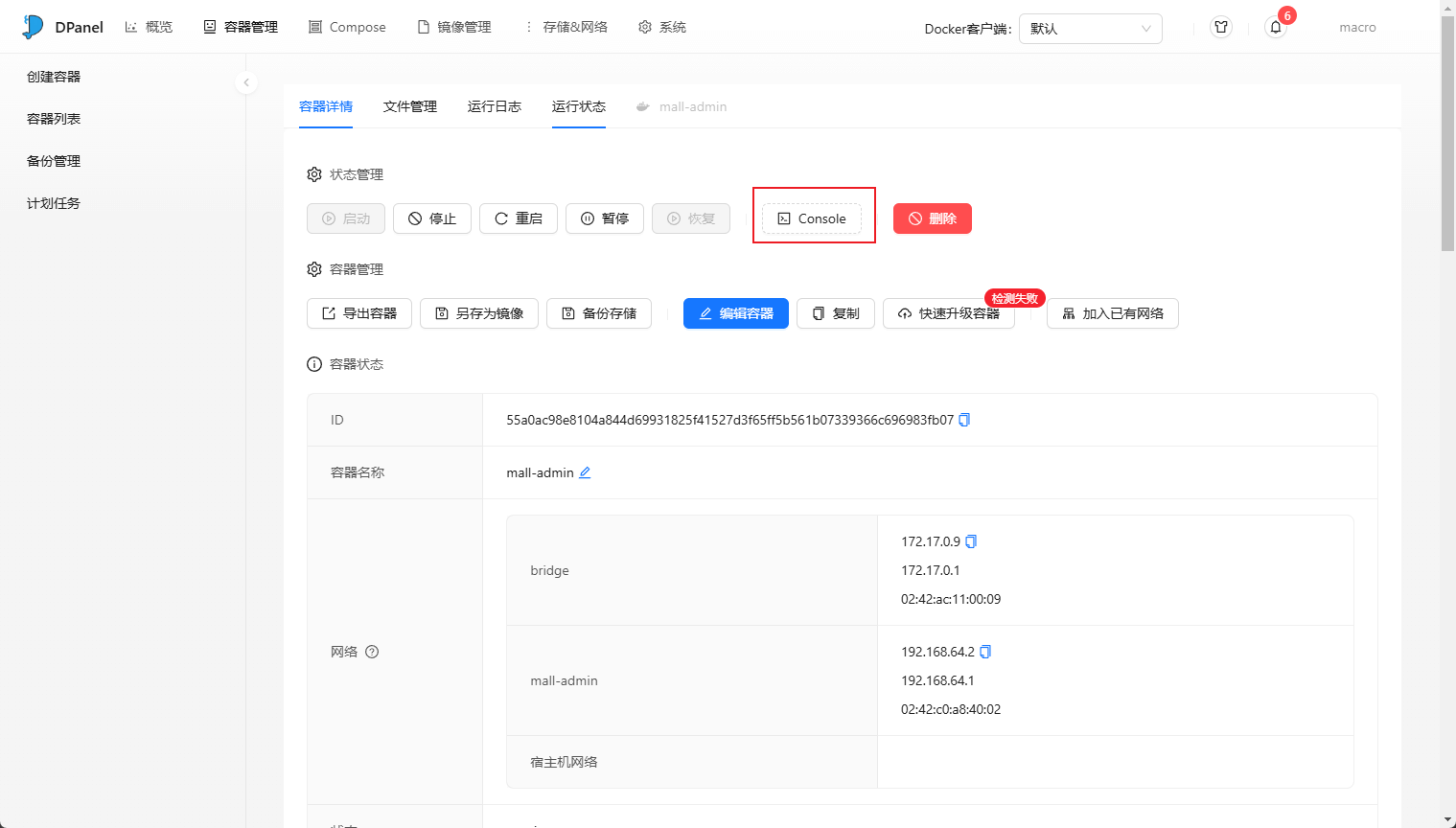Collapse the left sidebar with the arrow
Screen dimensions: 1456x828
[x=246, y=82]
